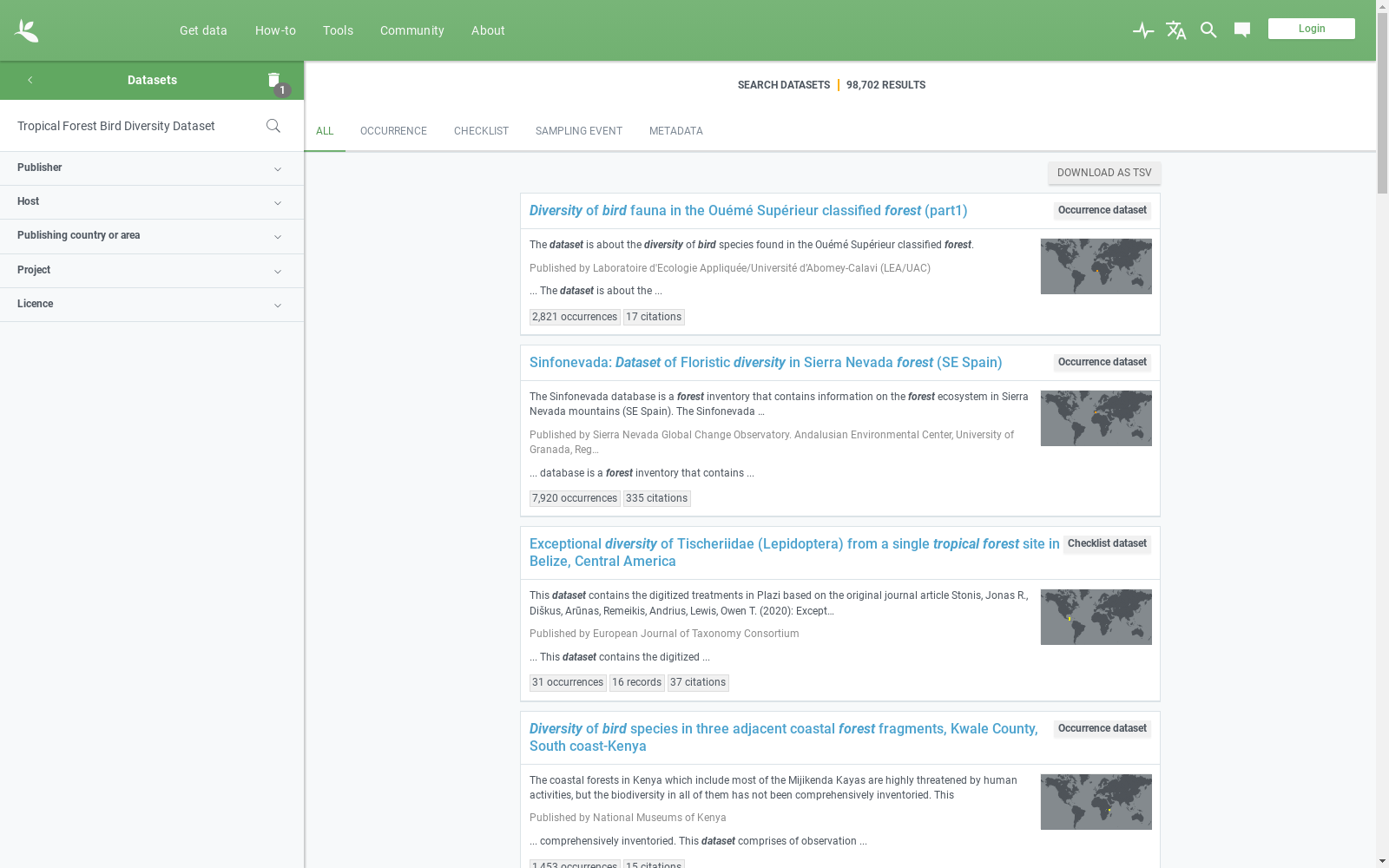Viewport: 1389px width, 868px height.
Task: Open the feedback chat icon
Action: pos(1242,30)
